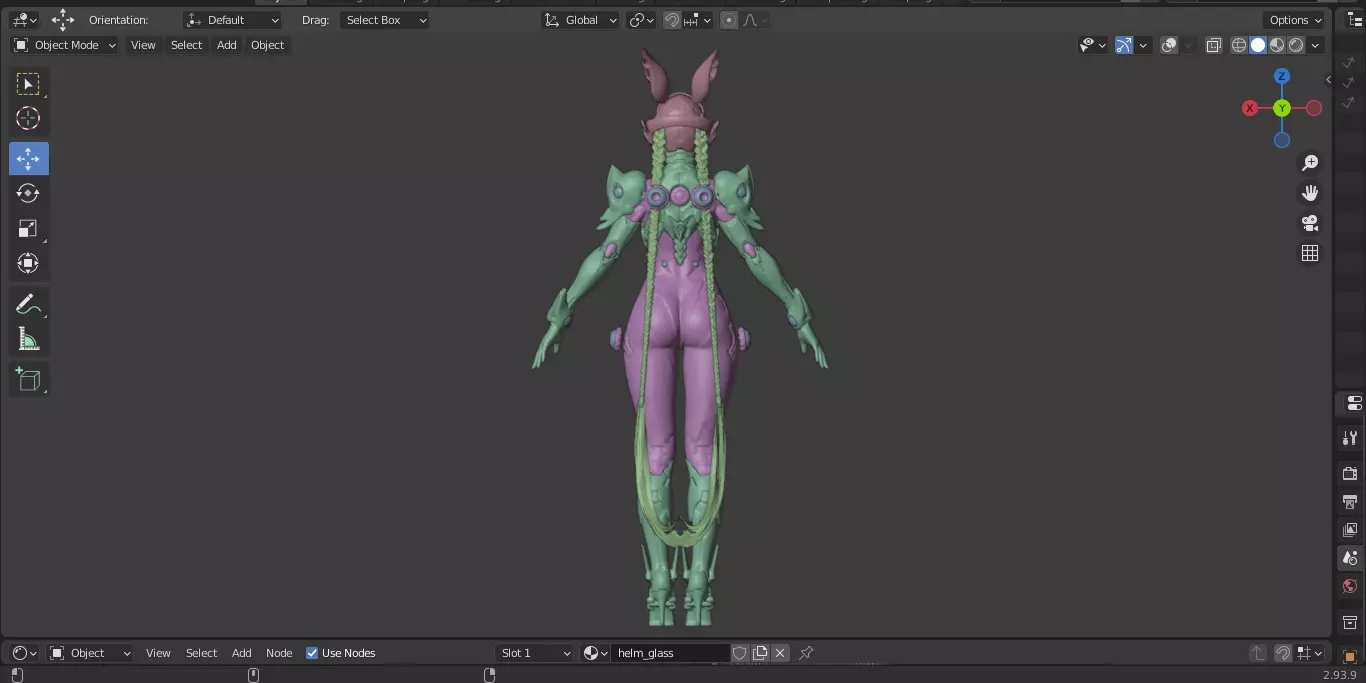
Task: Toggle X-ray mode button
Action: (x=1214, y=45)
